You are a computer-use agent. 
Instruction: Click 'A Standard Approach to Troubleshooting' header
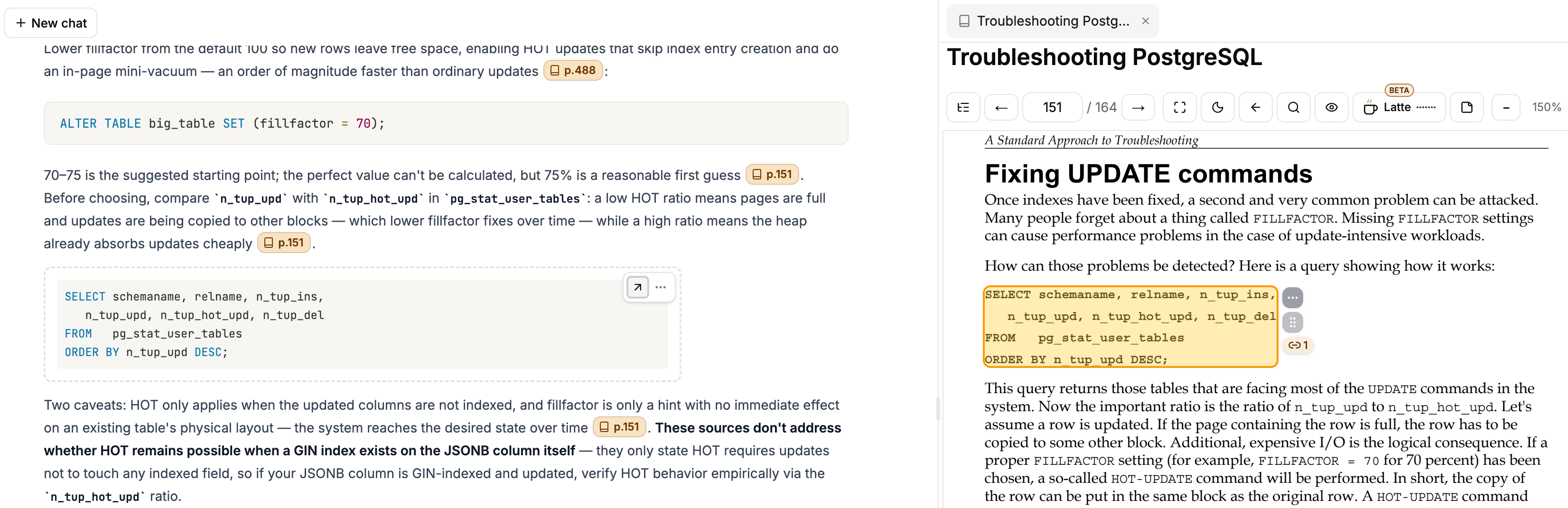1092,140
